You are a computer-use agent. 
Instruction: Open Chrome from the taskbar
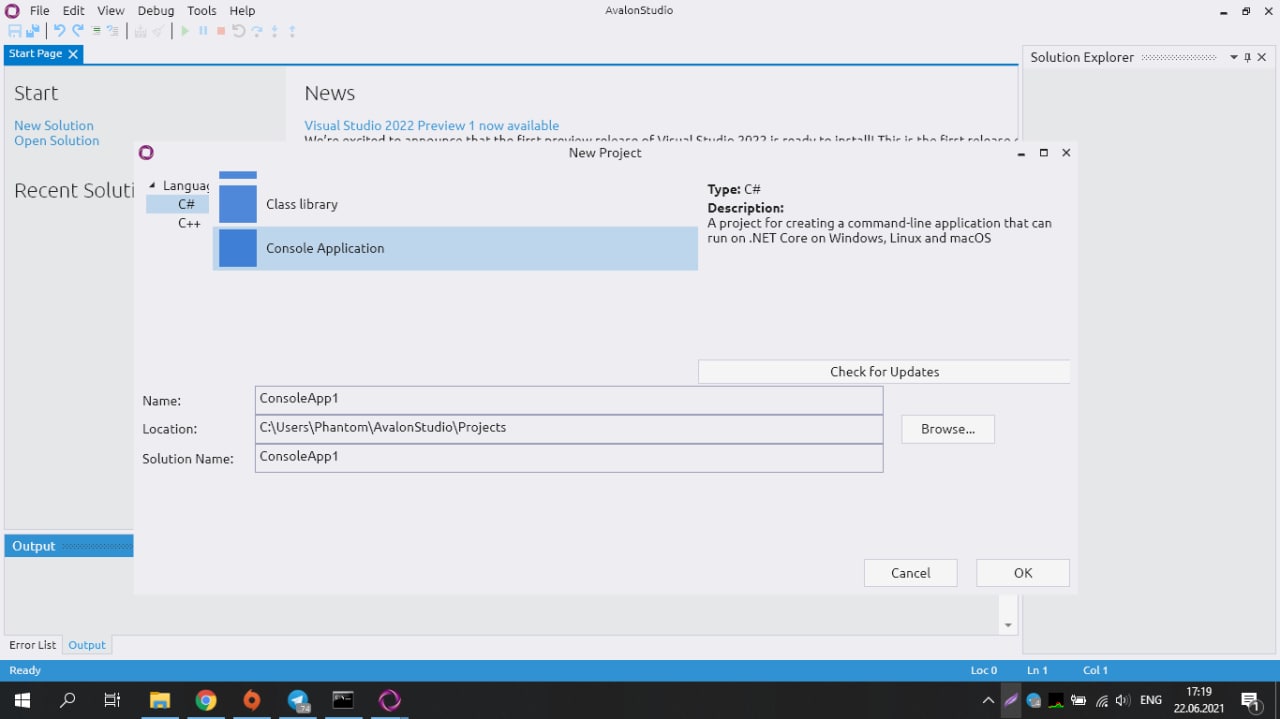(x=206, y=700)
